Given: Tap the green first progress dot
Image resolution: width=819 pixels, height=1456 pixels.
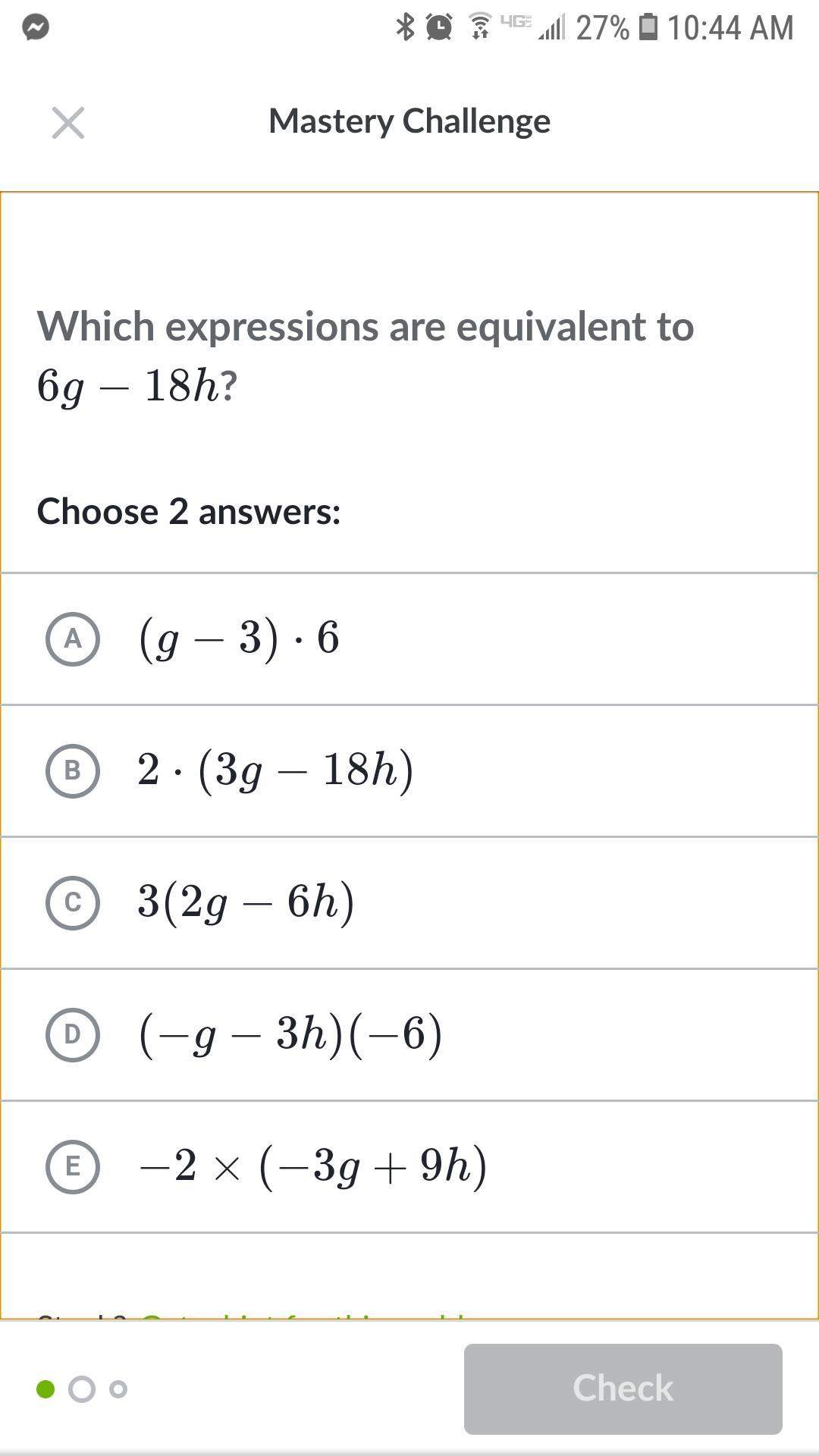Looking at the screenshot, I should coord(45,1389).
